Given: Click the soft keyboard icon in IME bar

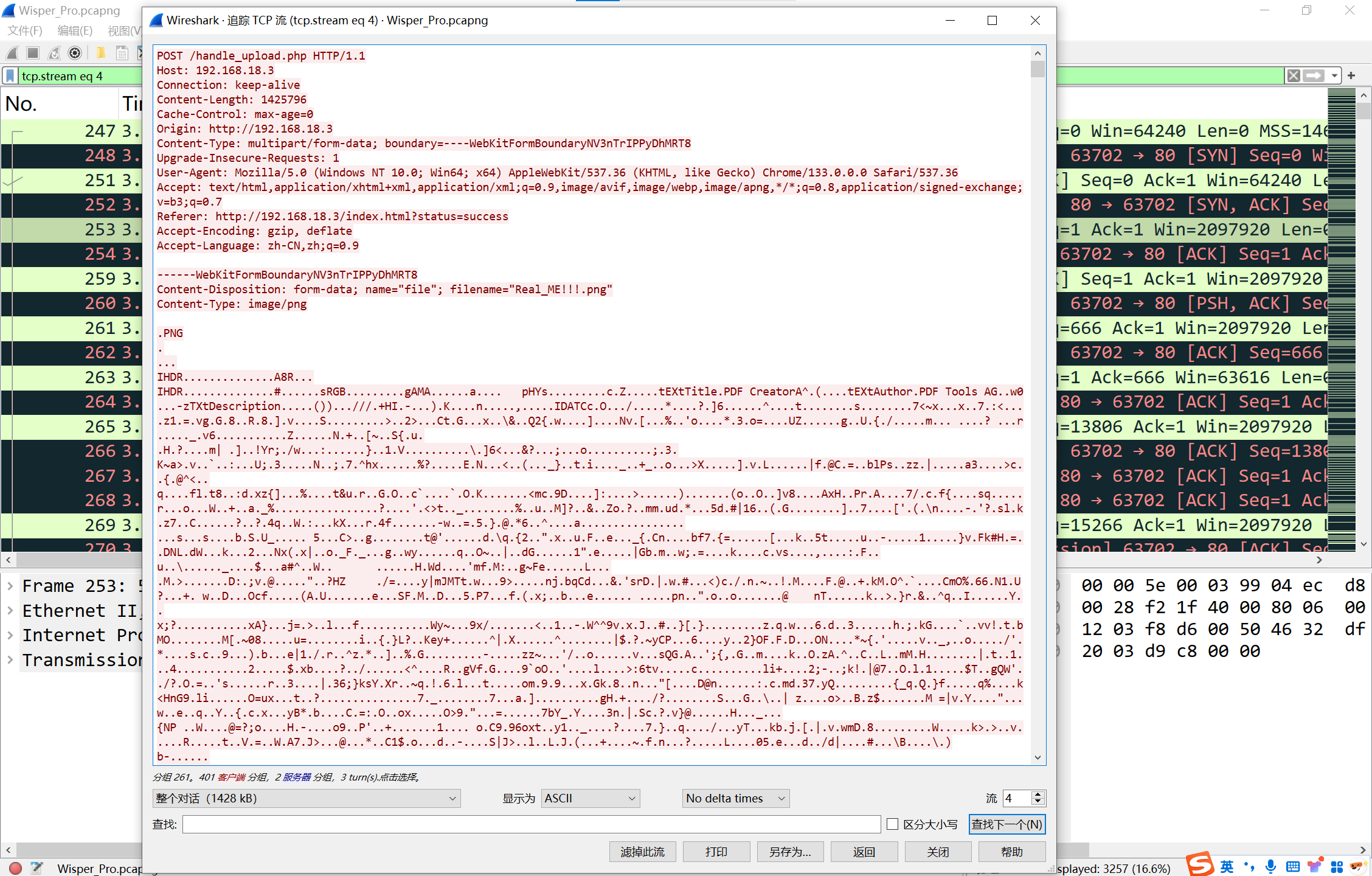Looking at the screenshot, I should [1293, 867].
